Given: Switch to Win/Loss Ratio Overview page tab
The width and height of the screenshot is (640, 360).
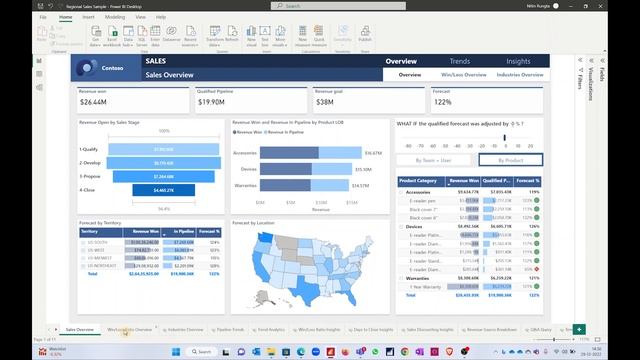Looking at the screenshot, I should point(129,329).
